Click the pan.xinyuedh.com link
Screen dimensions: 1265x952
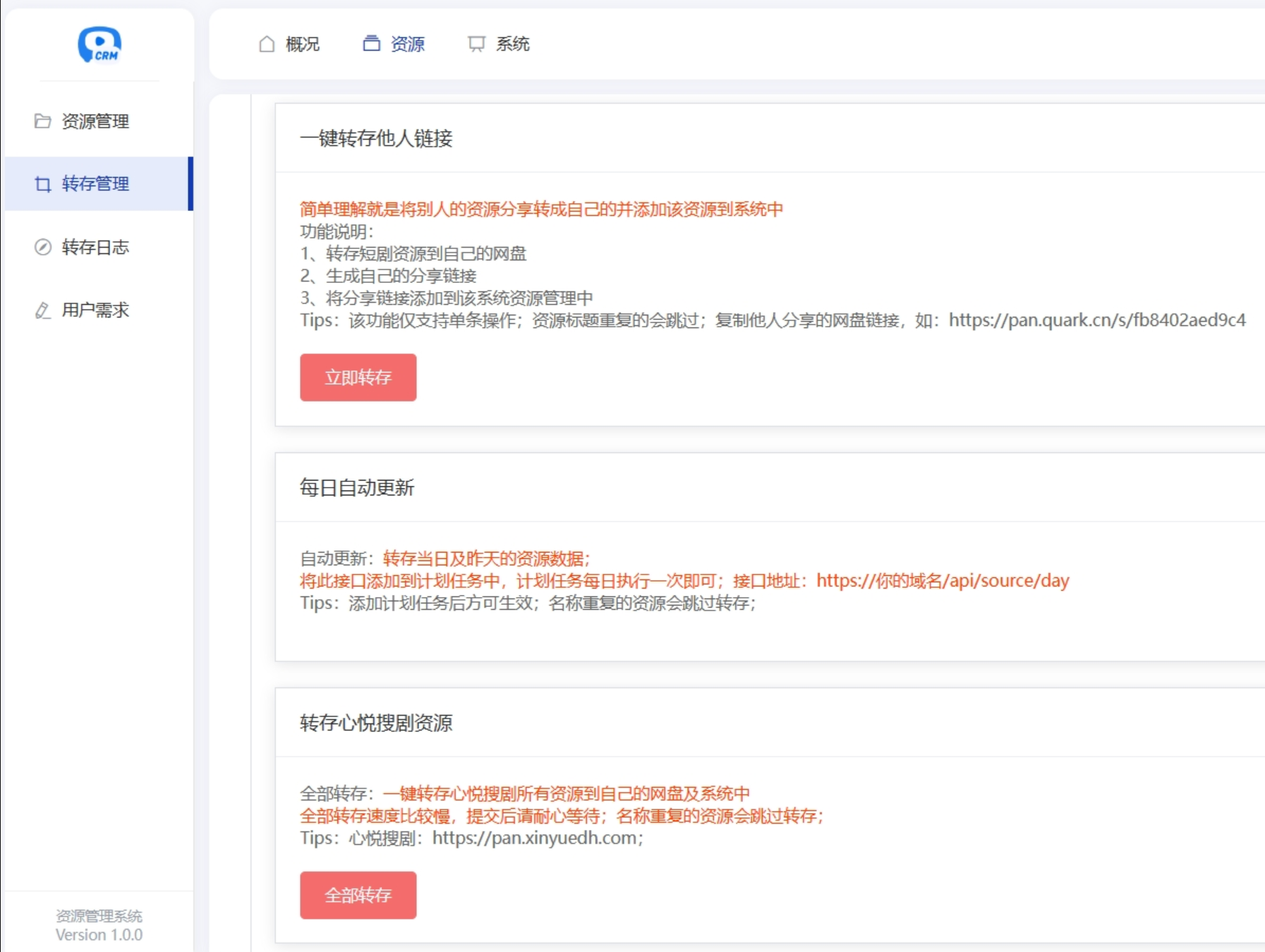[x=535, y=839]
